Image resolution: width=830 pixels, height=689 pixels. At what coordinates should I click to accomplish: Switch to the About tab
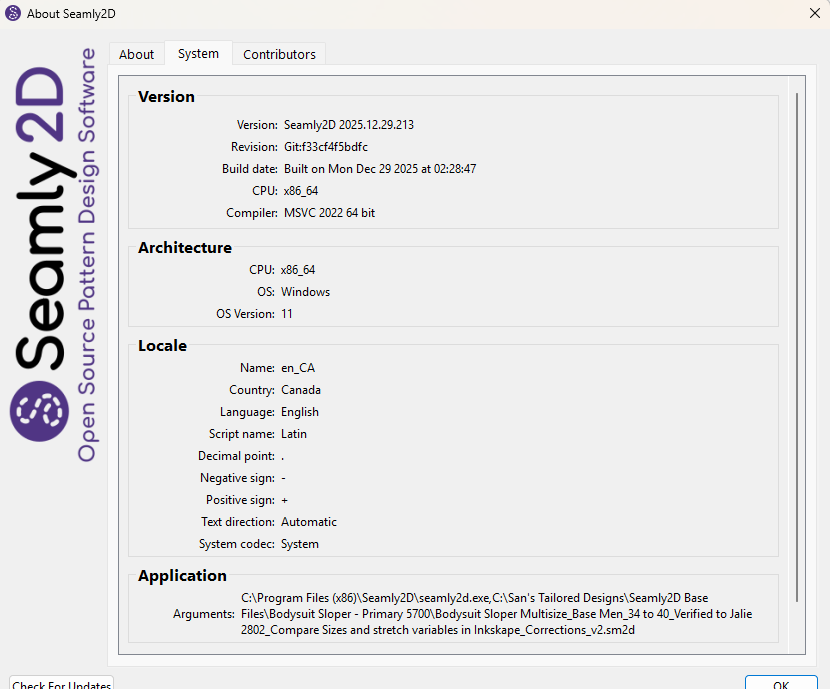pos(137,54)
